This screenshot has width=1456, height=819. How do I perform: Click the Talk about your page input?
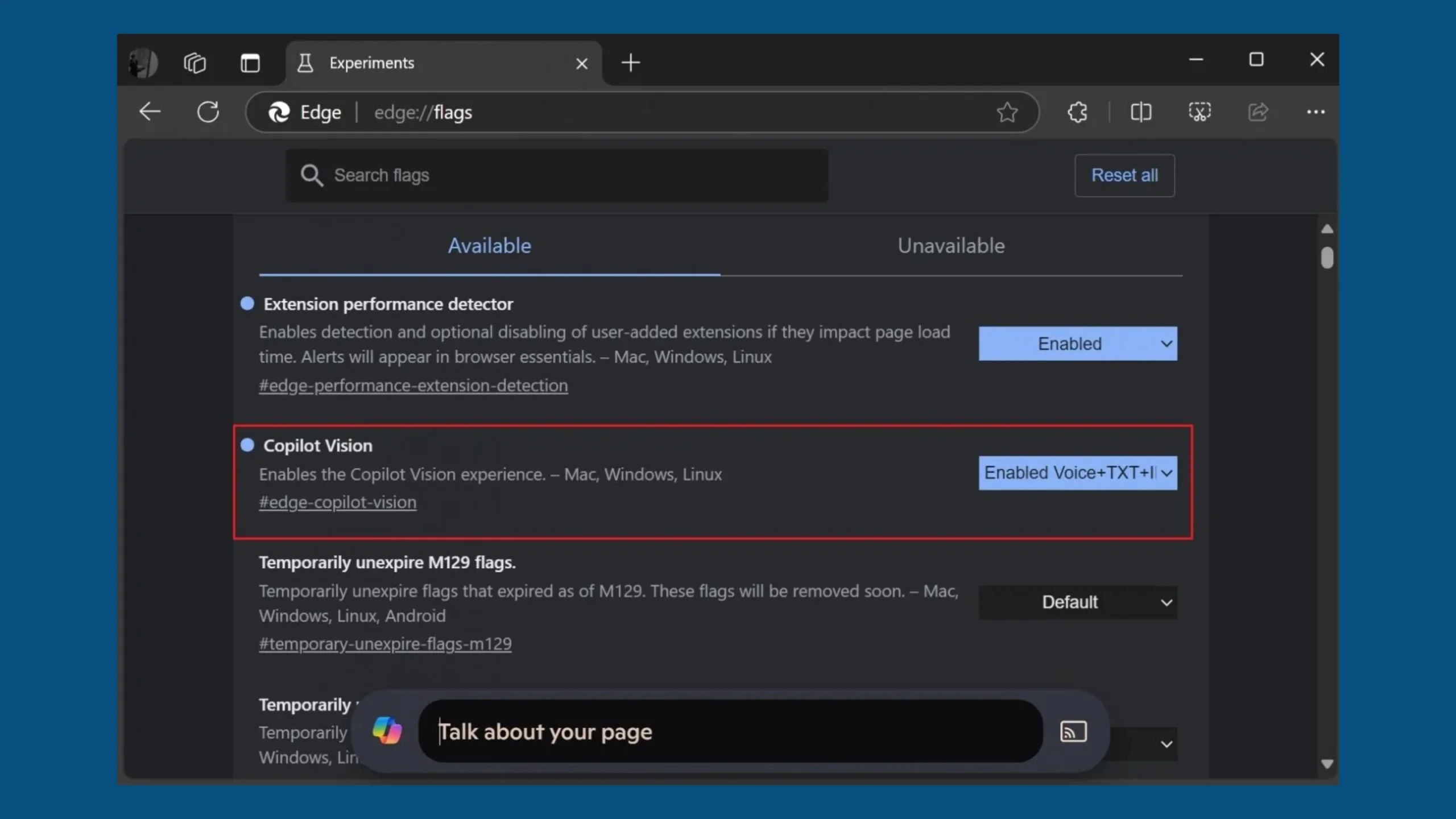(730, 731)
